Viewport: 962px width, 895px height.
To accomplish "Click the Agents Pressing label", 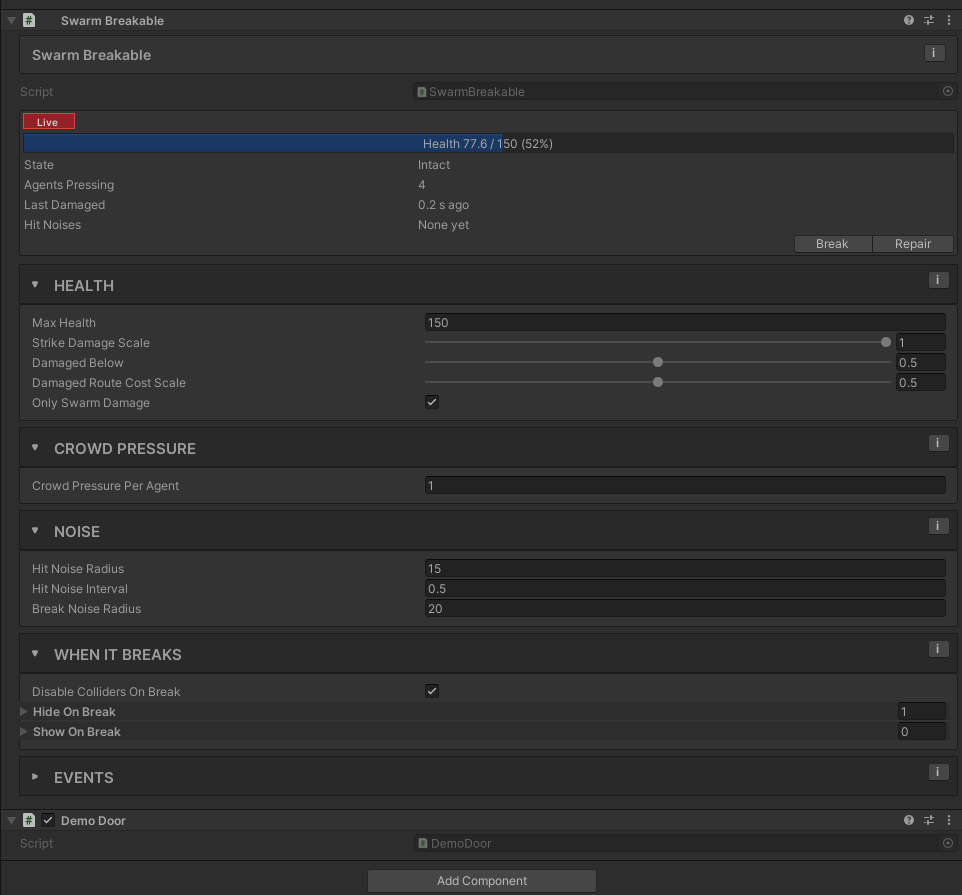I will click(x=69, y=185).
